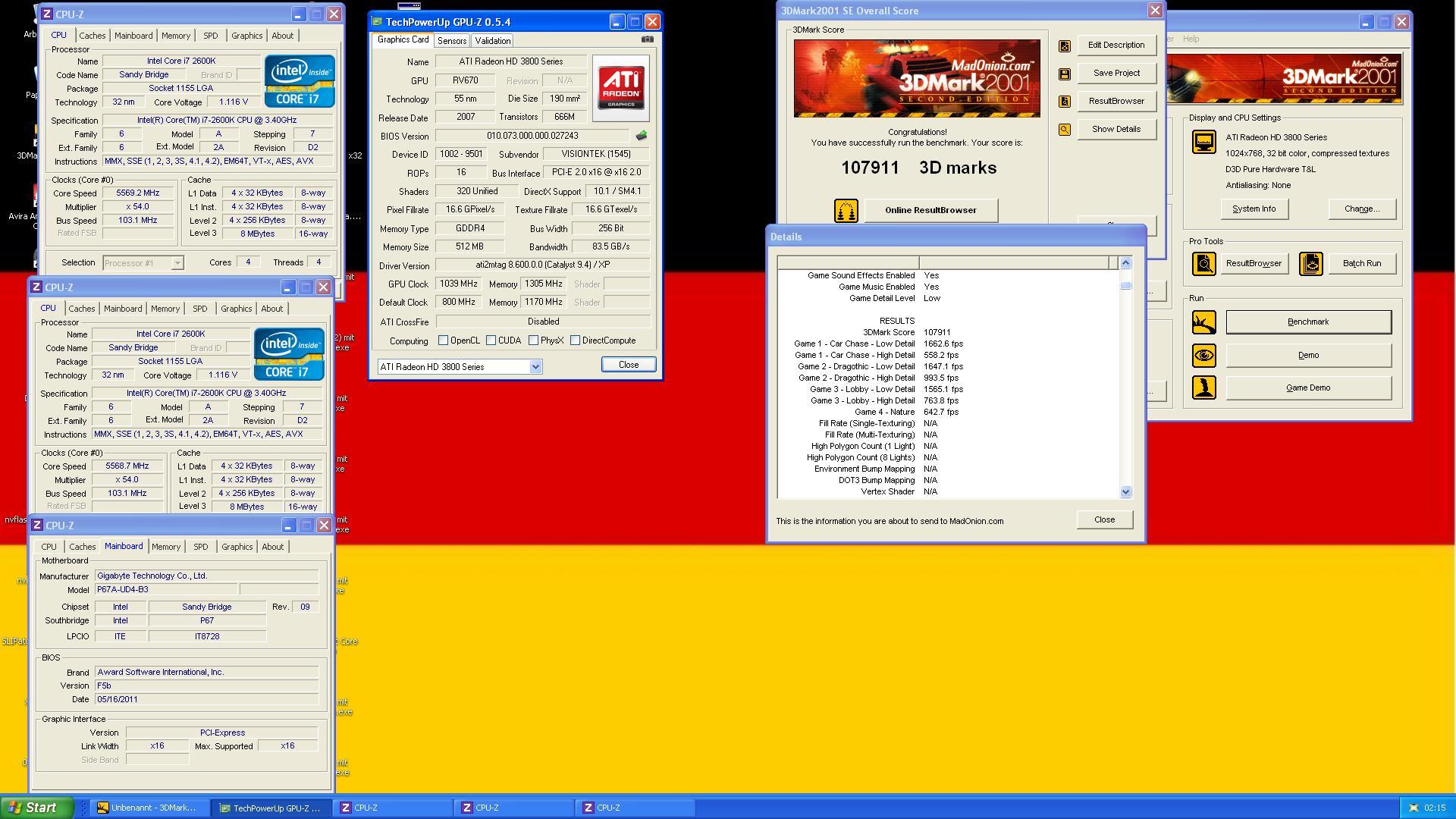Click the 3DMark2001 banner in score window
Viewport: 1456px width, 819px height.
pyautogui.click(x=917, y=79)
